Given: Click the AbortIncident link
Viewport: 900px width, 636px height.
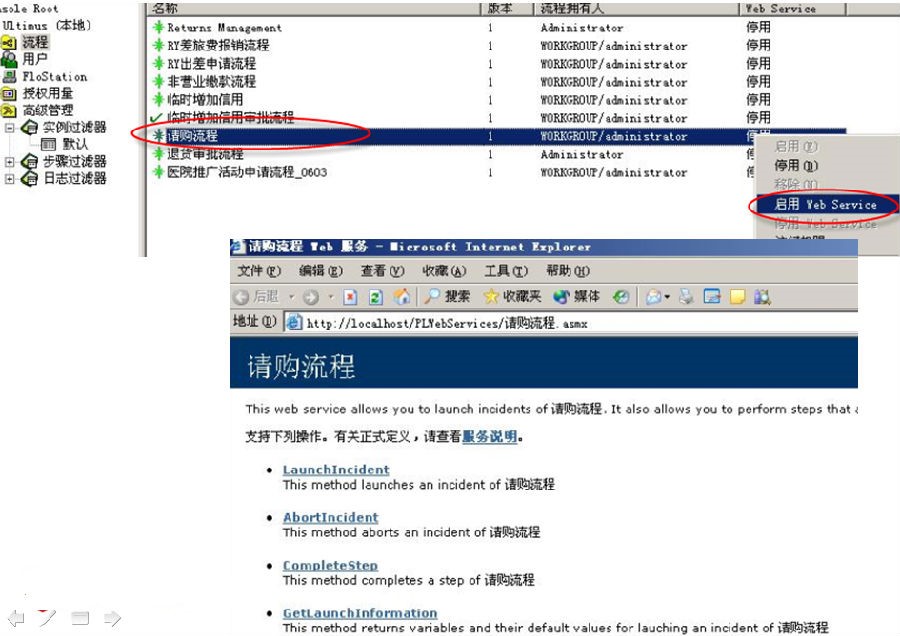Looking at the screenshot, I should click(x=331, y=517).
